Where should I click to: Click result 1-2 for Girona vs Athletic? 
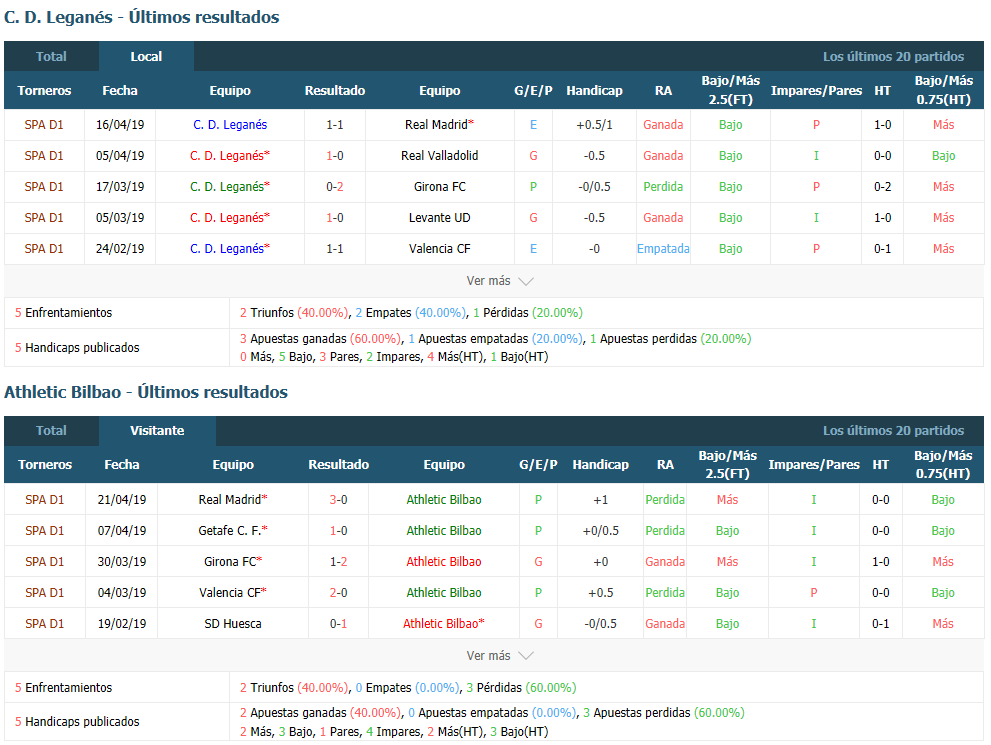pos(338,561)
